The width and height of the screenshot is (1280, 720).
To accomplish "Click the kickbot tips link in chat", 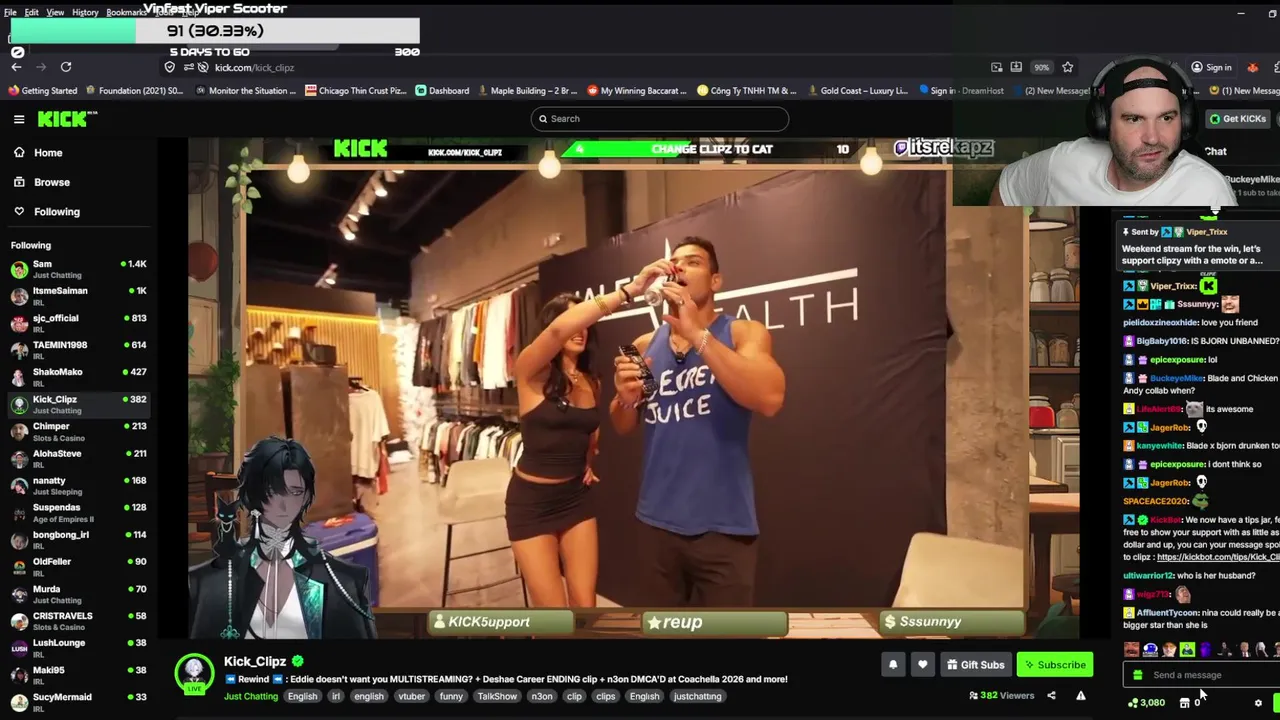I will (x=1218, y=557).
